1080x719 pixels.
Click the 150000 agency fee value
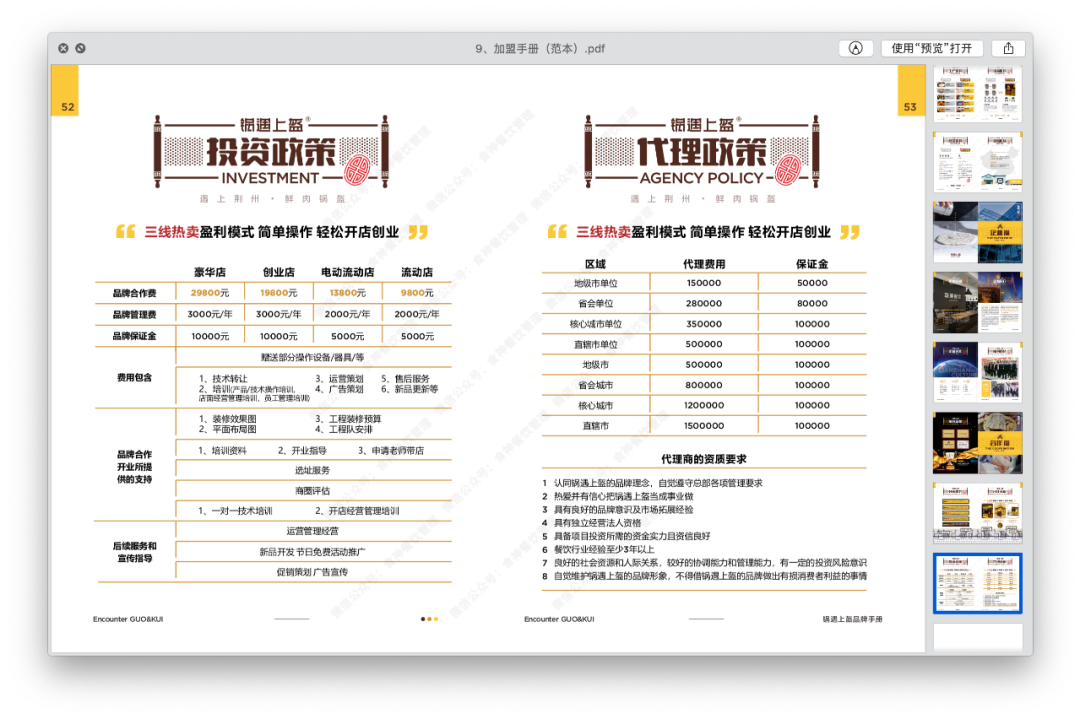click(x=704, y=283)
